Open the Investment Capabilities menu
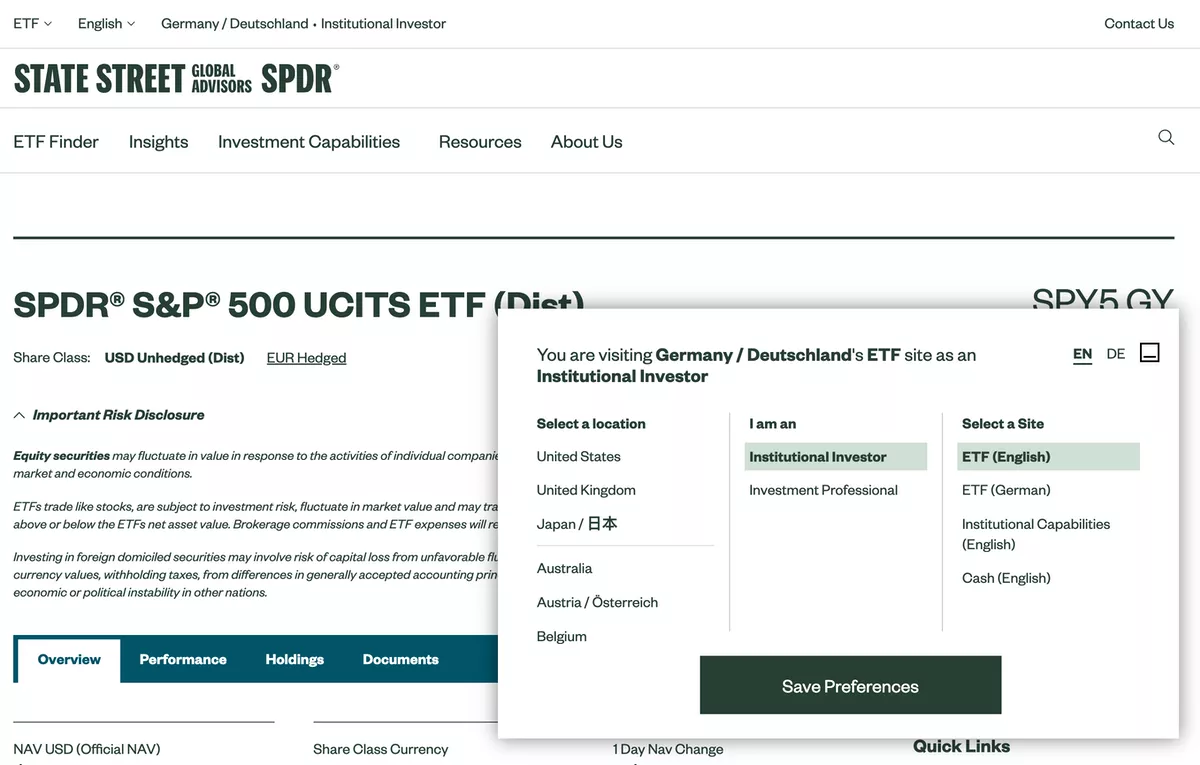1200x765 pixels. 309,142
